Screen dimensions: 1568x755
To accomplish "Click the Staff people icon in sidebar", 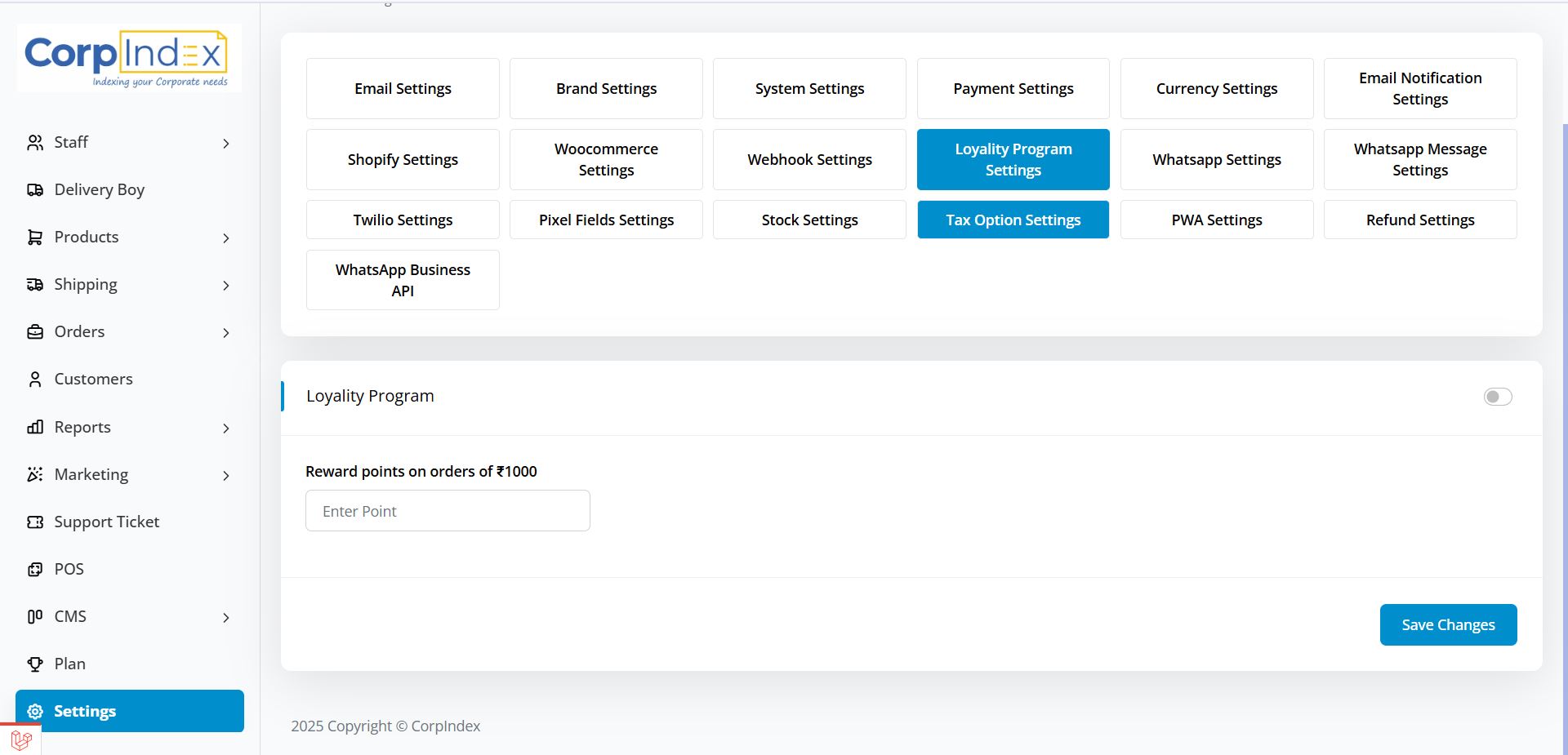I will point(35,143).
